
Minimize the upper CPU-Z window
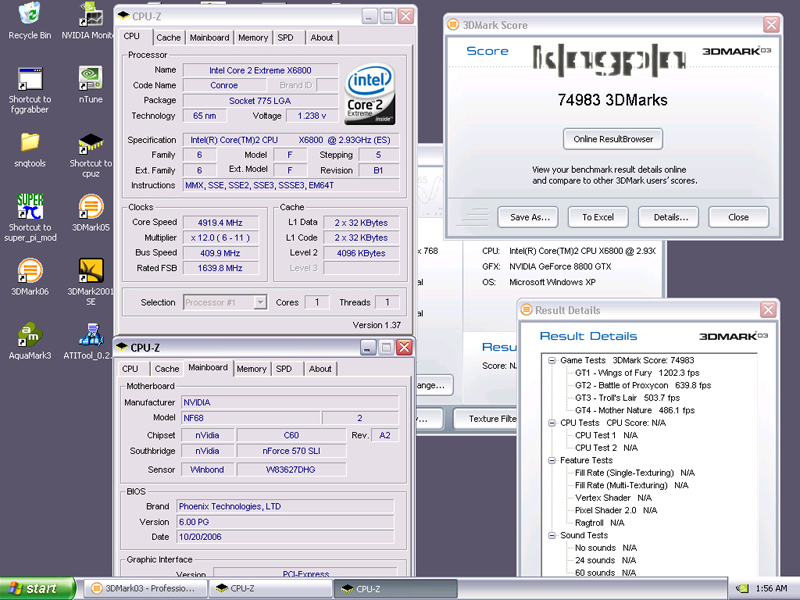370,16
